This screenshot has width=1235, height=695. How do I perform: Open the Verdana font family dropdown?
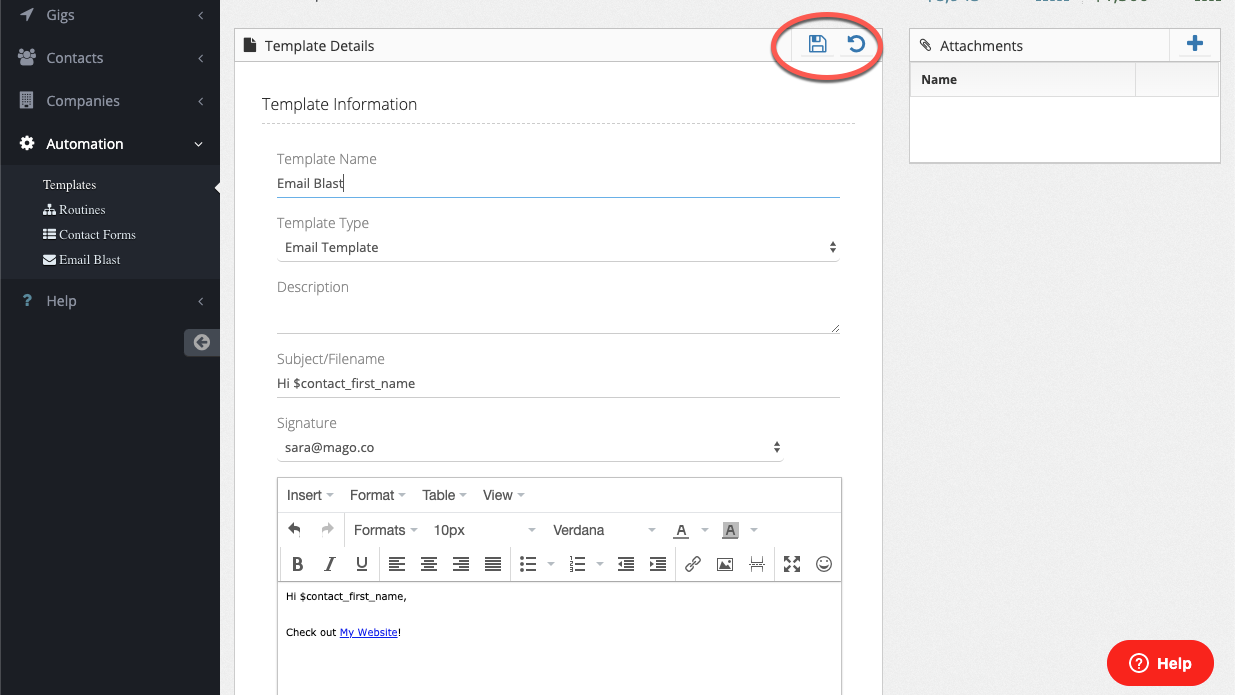click(x=603, y=530)
